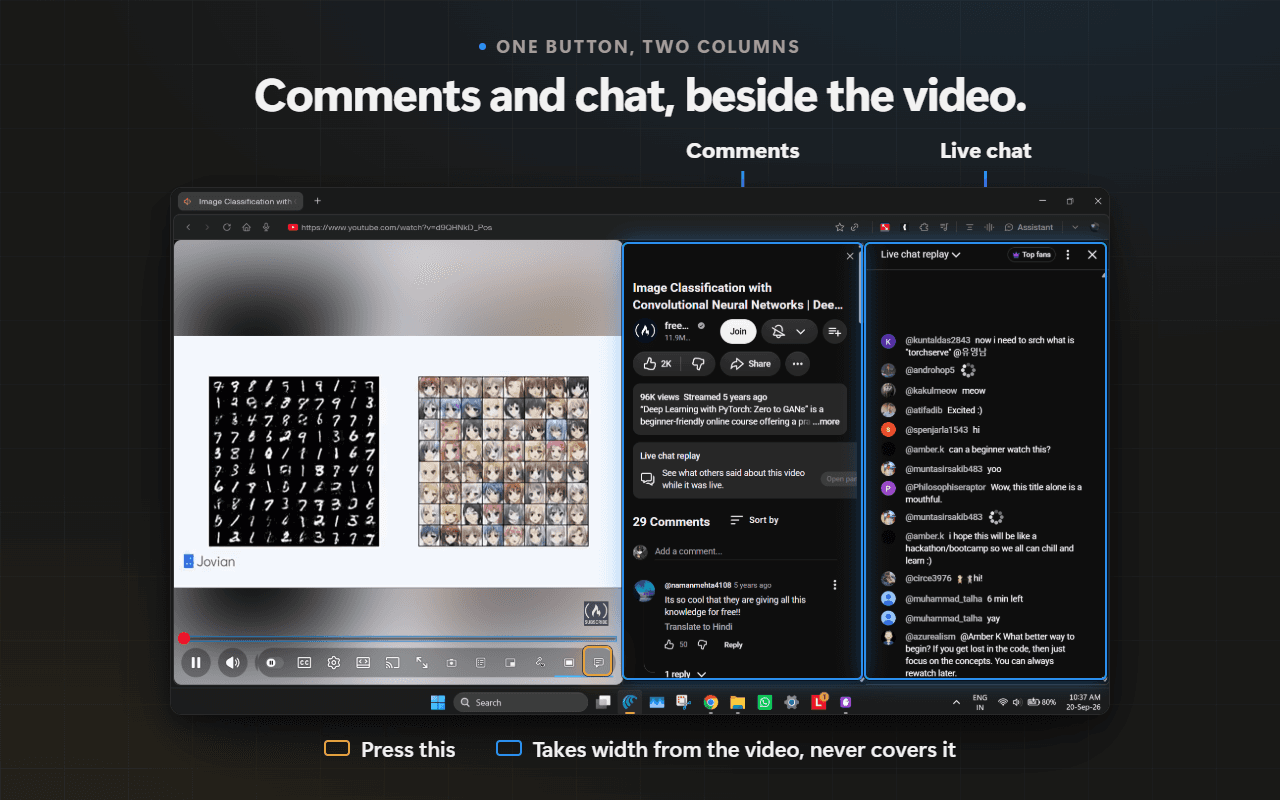Share the video using the Share button
Viewport: 1280px width, 800px height.
coord(751,364)
